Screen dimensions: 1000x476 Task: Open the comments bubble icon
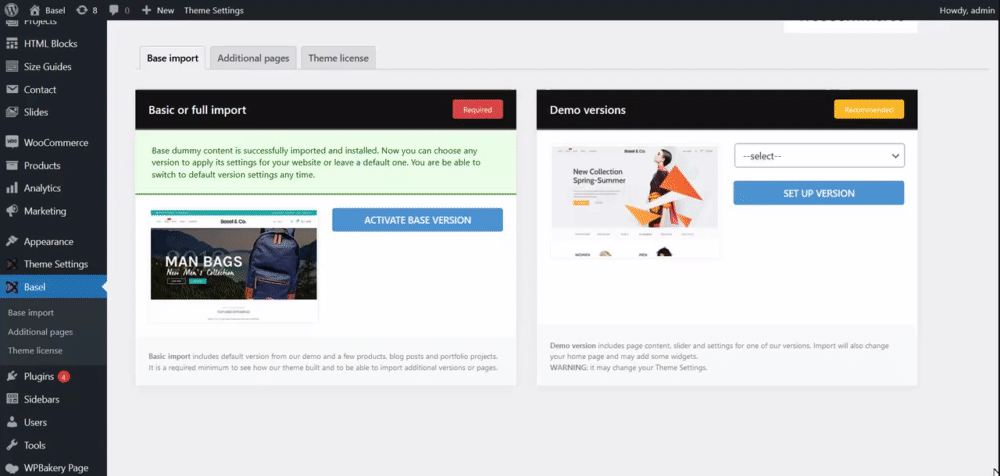[114, 10]
